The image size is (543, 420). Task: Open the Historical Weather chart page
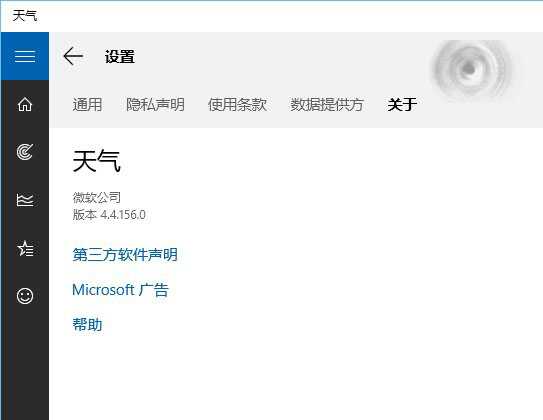pos(25,200)
